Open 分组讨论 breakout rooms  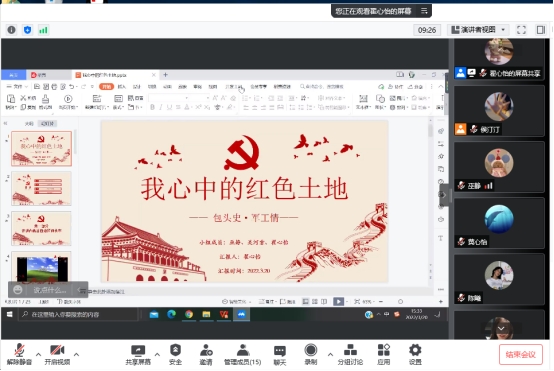click(350, 354)
